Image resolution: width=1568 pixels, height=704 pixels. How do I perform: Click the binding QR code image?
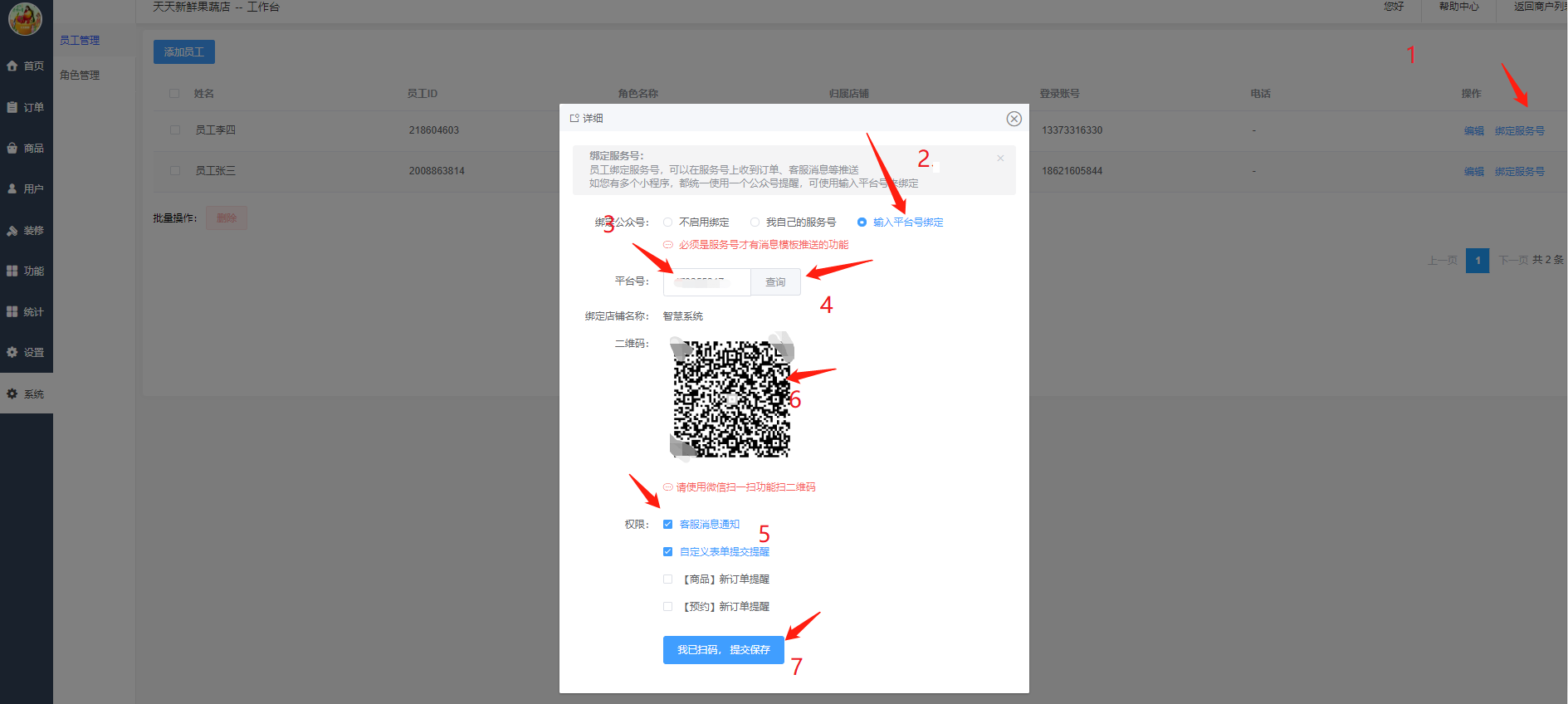731,398
